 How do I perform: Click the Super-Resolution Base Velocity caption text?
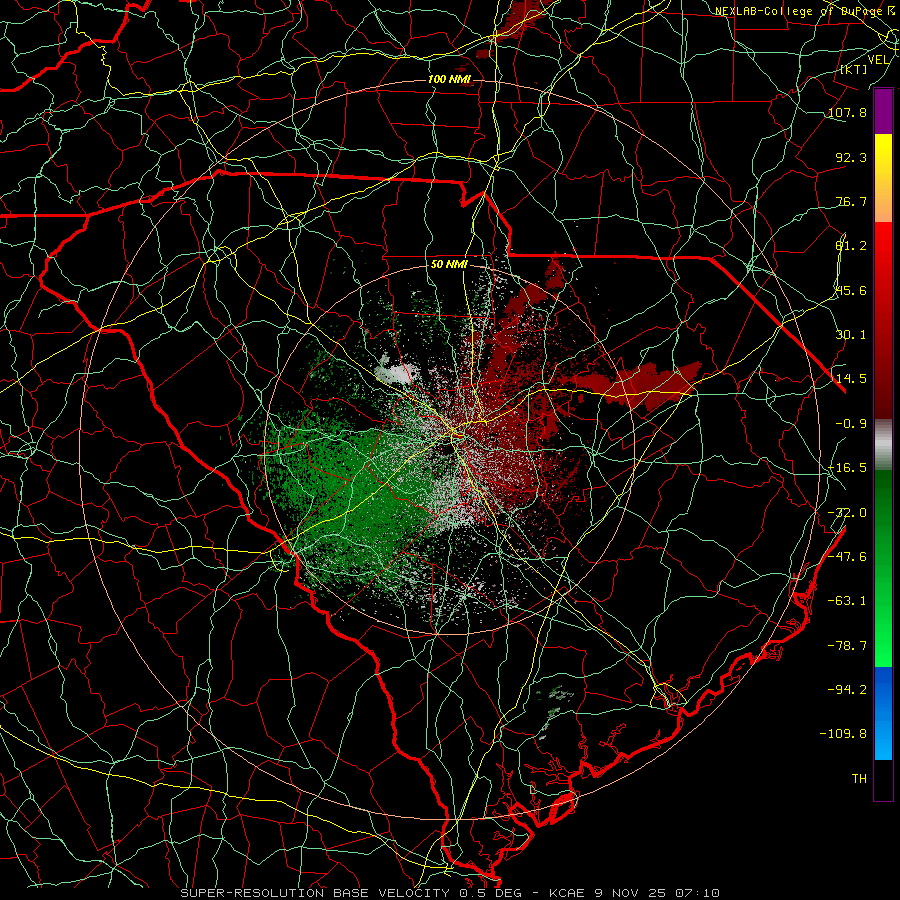449,893
